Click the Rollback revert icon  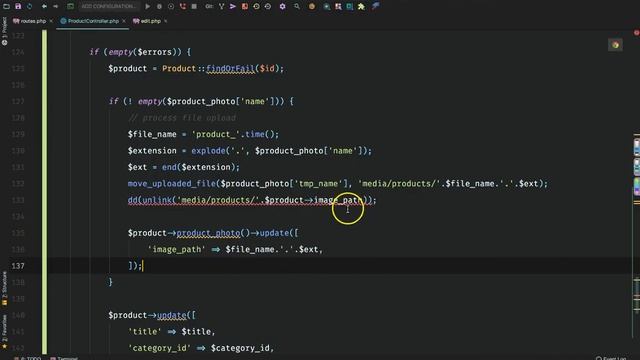pos(268,6)
